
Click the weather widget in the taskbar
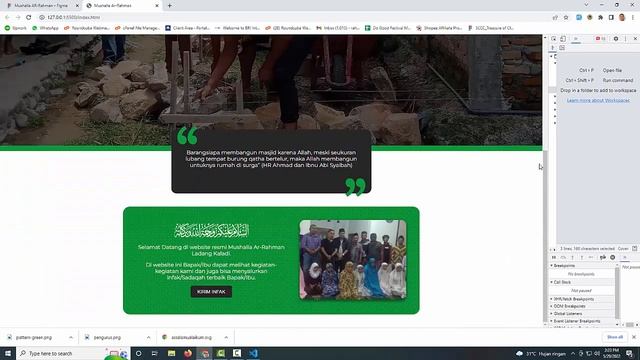click(541, 353)
